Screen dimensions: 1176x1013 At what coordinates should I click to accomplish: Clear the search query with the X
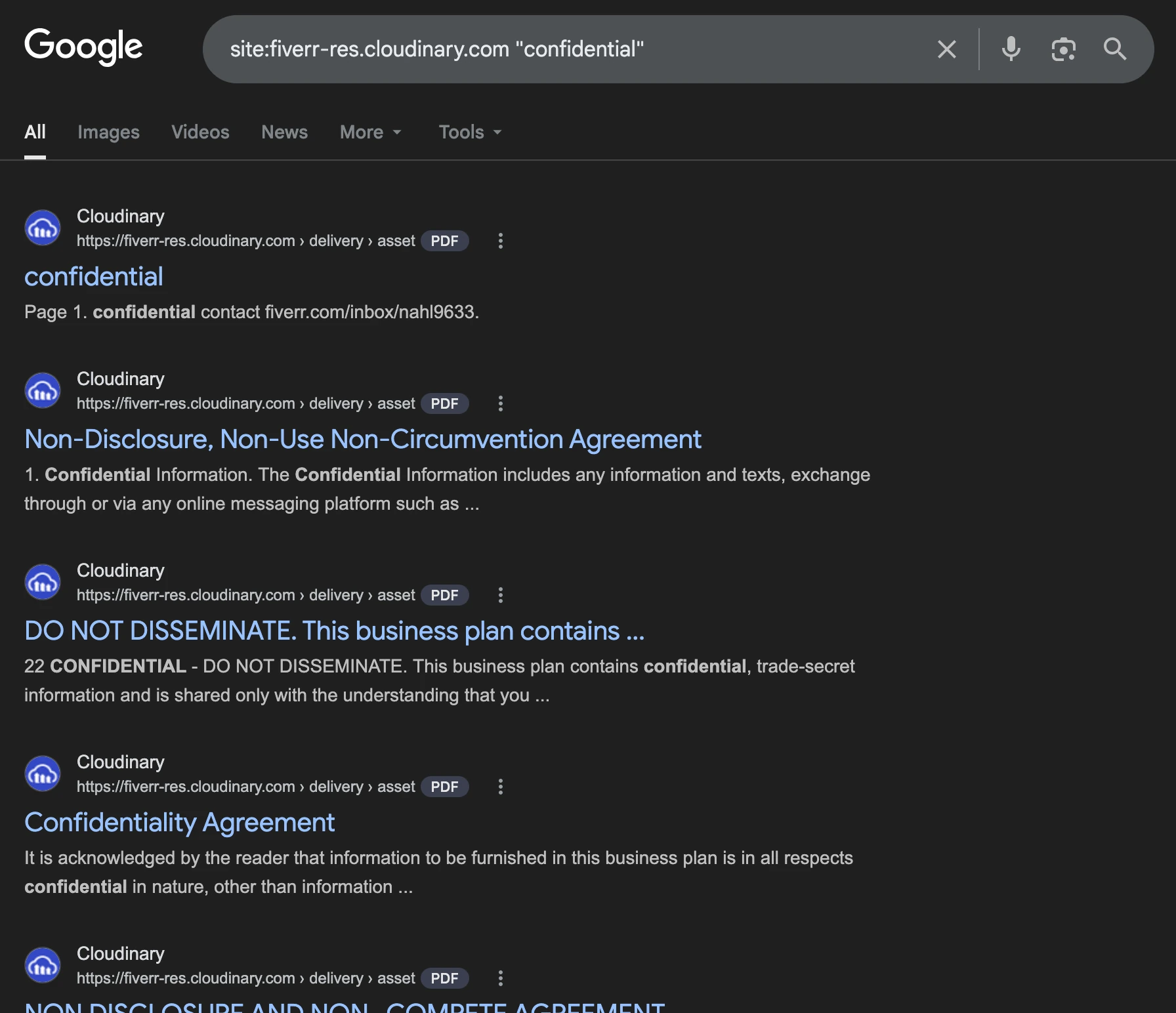tap(947, 49)
